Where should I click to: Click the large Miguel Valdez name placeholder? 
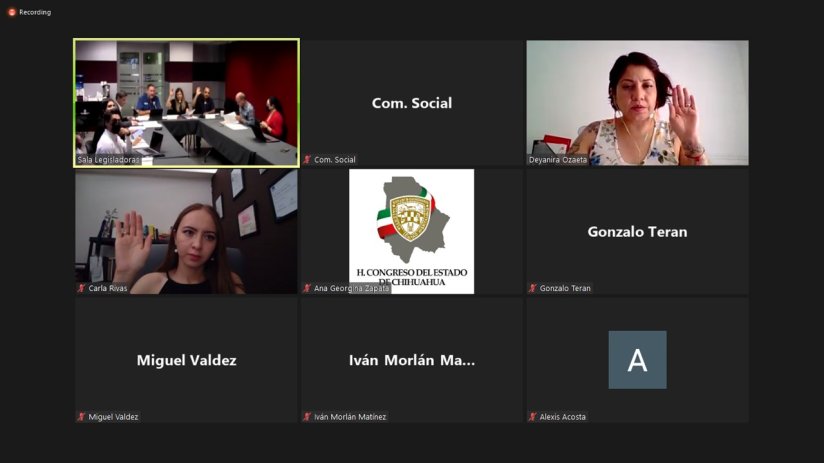pos(187,360)
